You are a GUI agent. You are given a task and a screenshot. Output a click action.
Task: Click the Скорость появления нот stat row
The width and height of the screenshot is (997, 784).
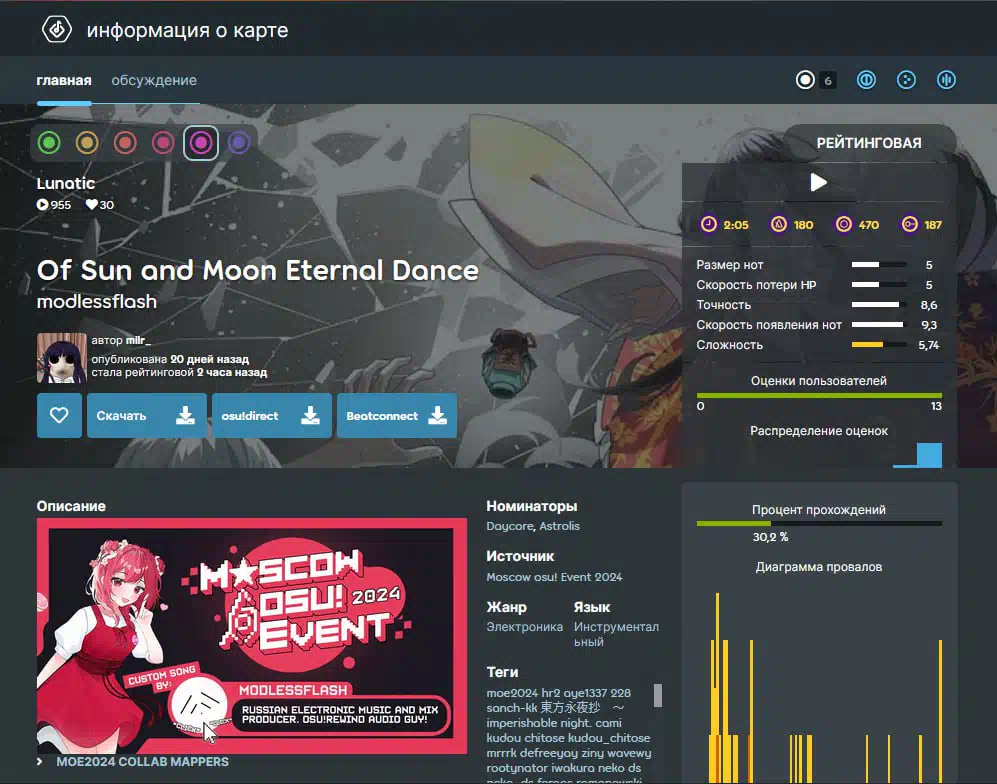tap(818, 325)
